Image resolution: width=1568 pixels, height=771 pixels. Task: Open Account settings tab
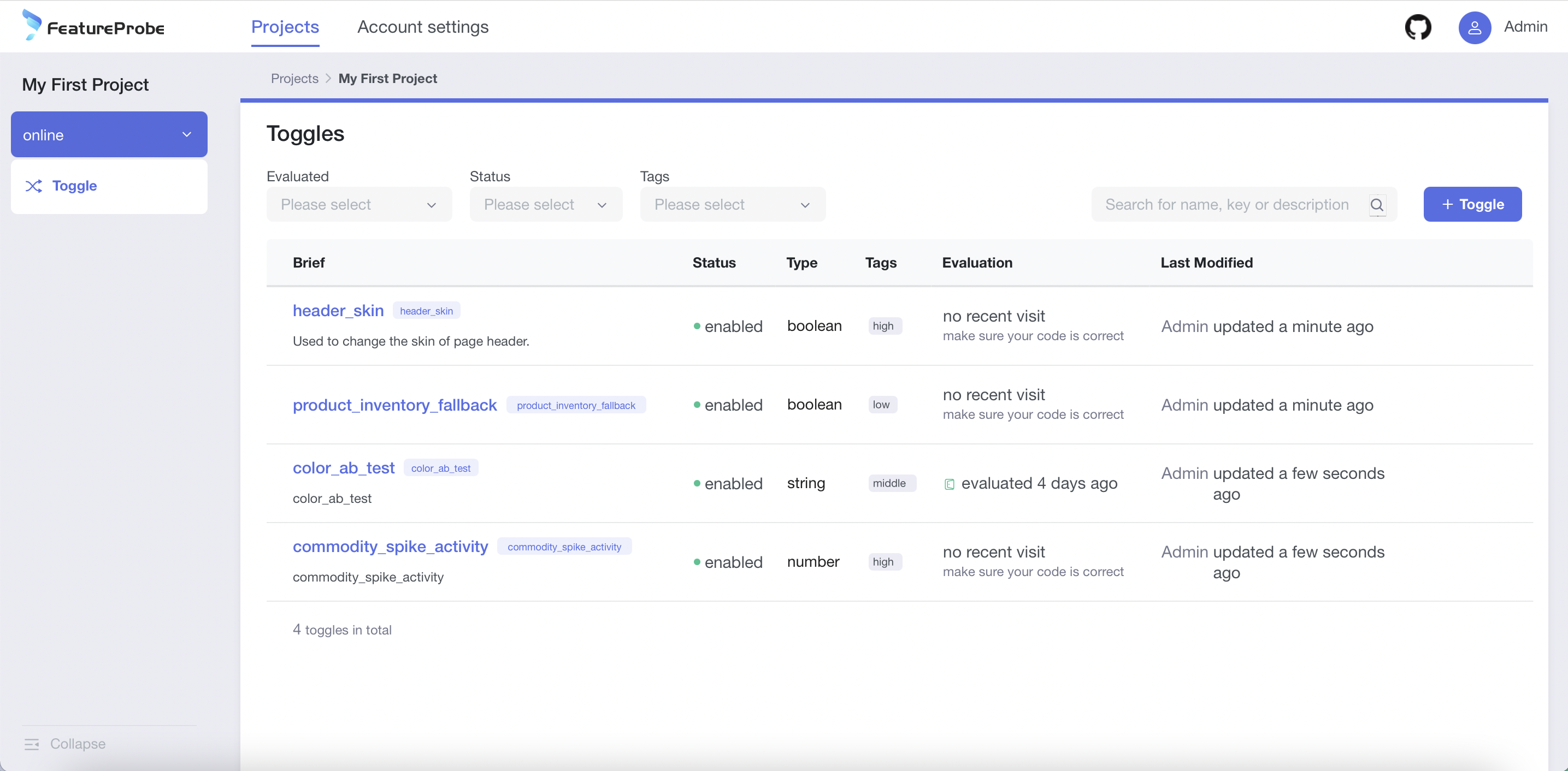point(422,27)
